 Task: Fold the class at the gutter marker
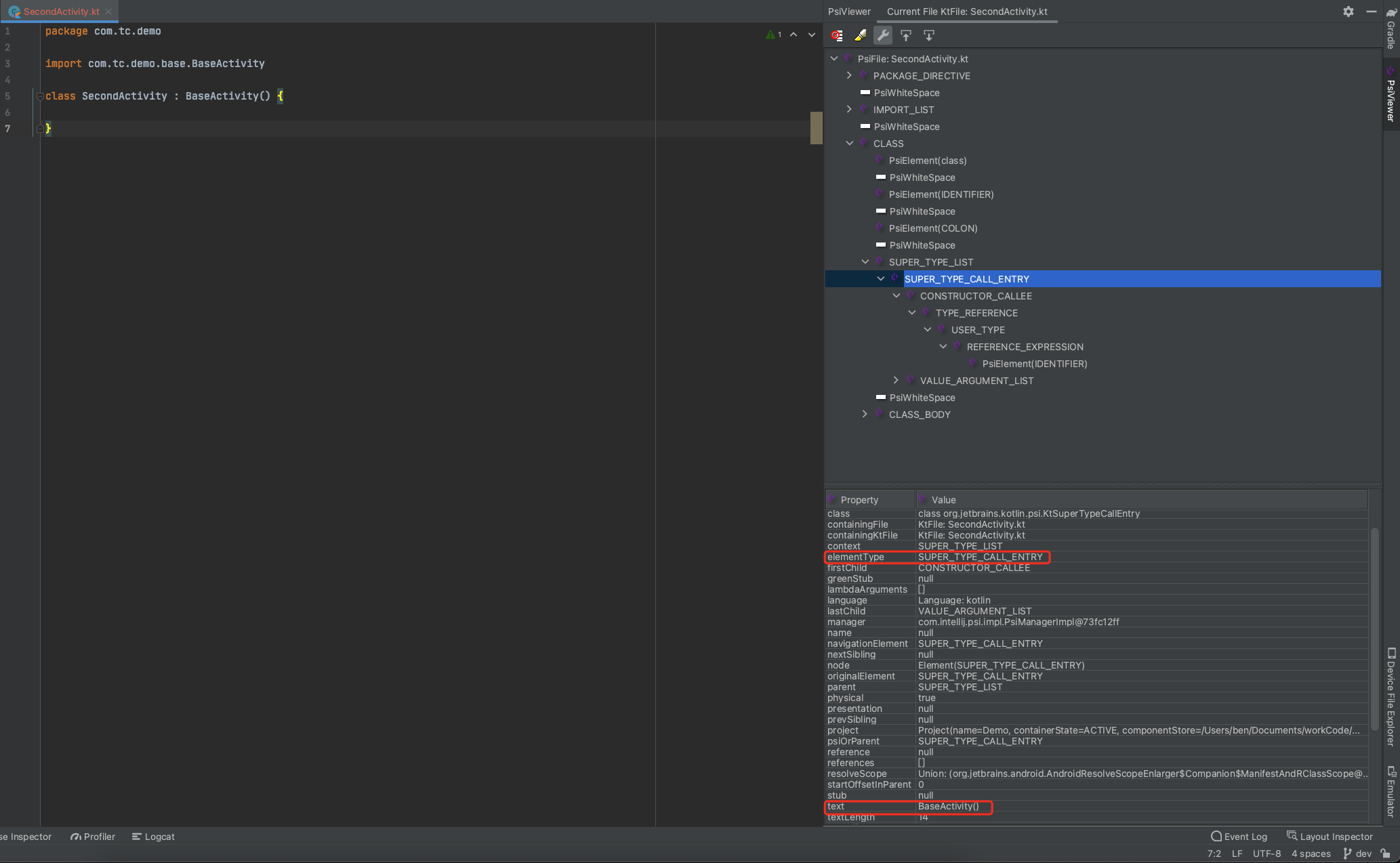(x=40, y=96)
